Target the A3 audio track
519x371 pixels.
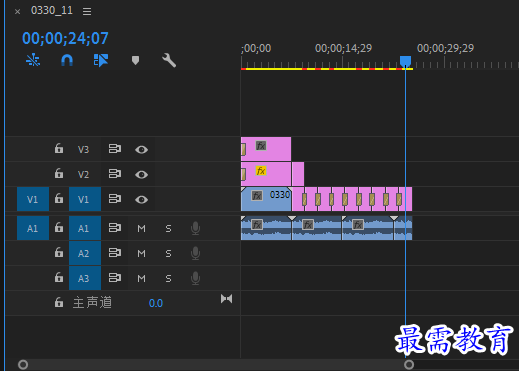click(85, 278)
